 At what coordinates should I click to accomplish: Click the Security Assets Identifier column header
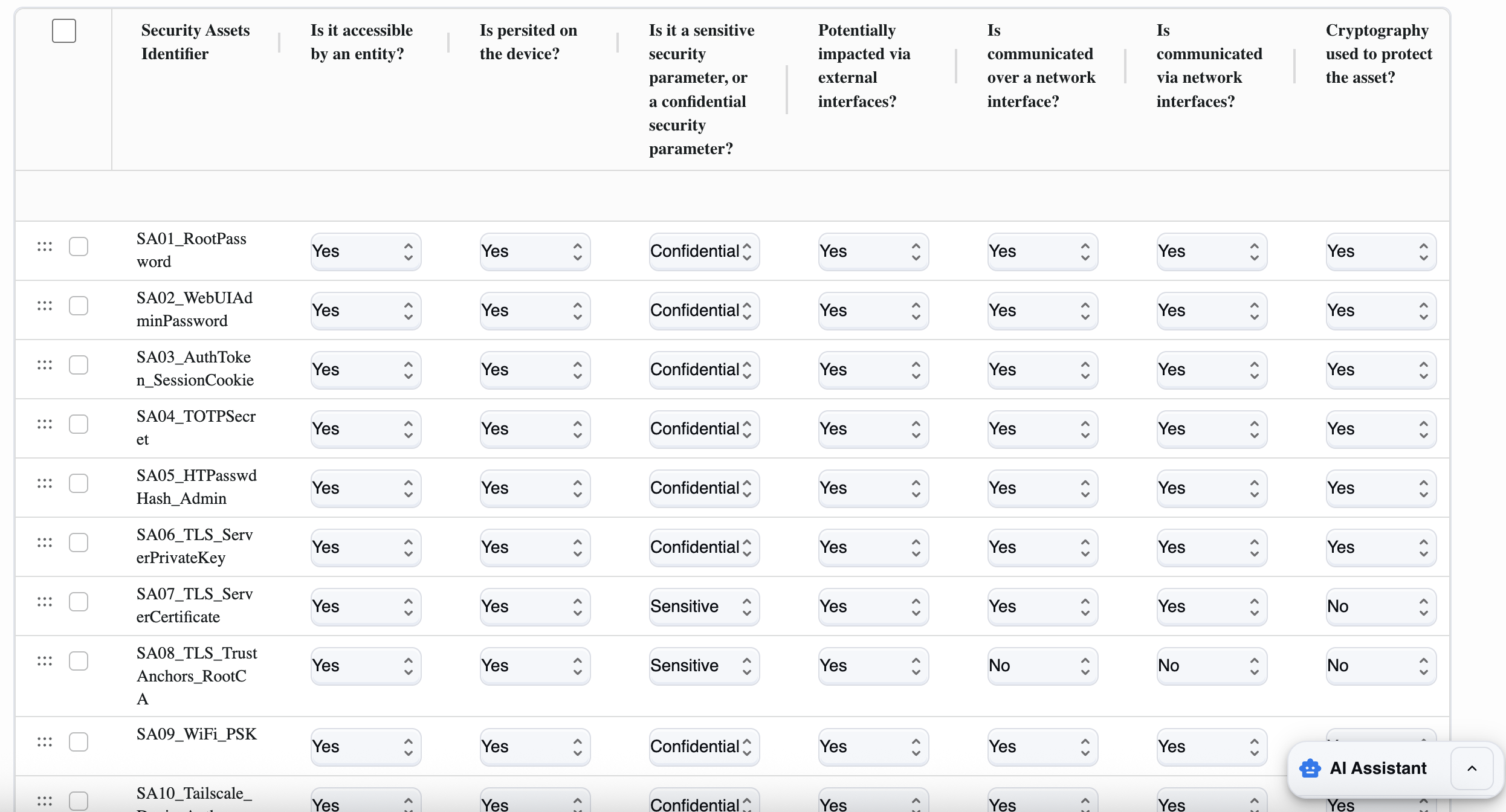pos(195,41)
